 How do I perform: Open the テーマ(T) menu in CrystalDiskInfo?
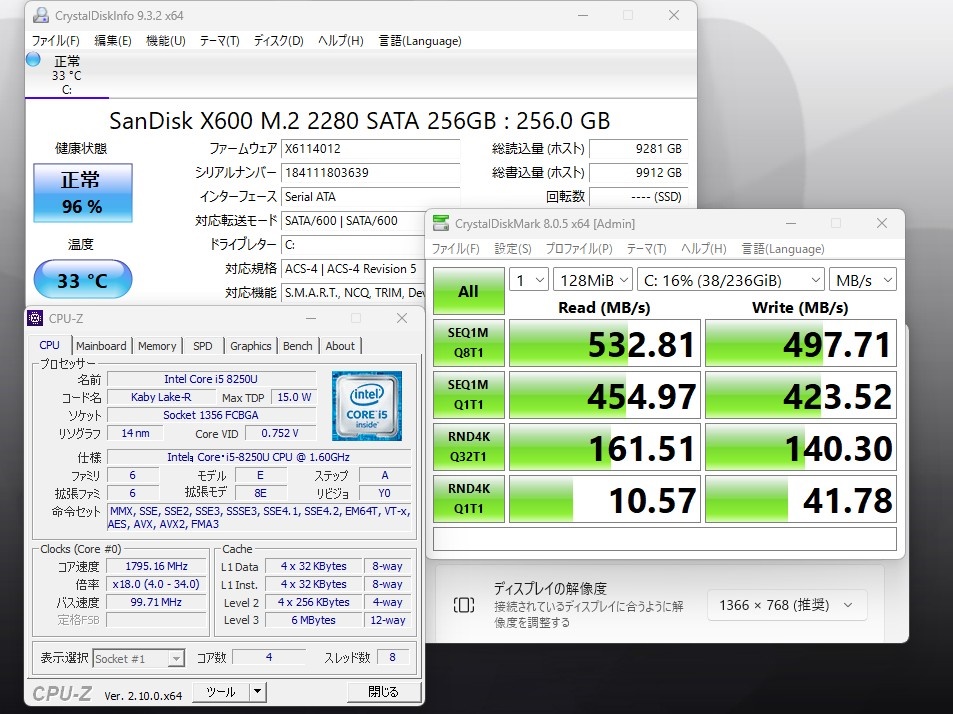[x=219, y=41]
